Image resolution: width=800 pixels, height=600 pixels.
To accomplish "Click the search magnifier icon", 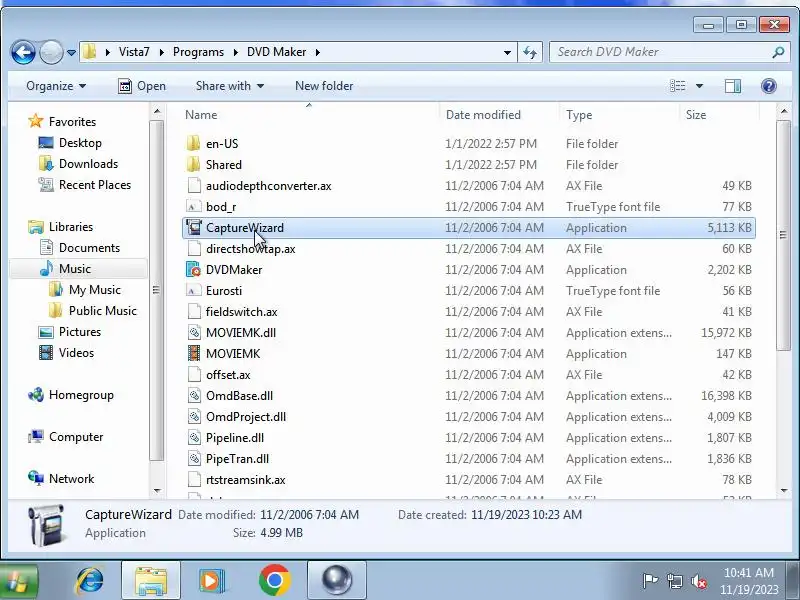I will click(x=779, y=52).
